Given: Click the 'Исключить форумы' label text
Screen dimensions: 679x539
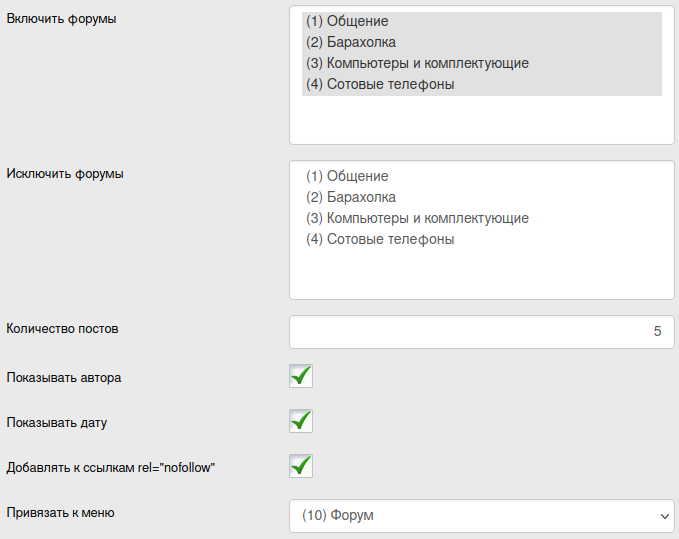Looking at the screenshot, I should [x=65, y=173].
